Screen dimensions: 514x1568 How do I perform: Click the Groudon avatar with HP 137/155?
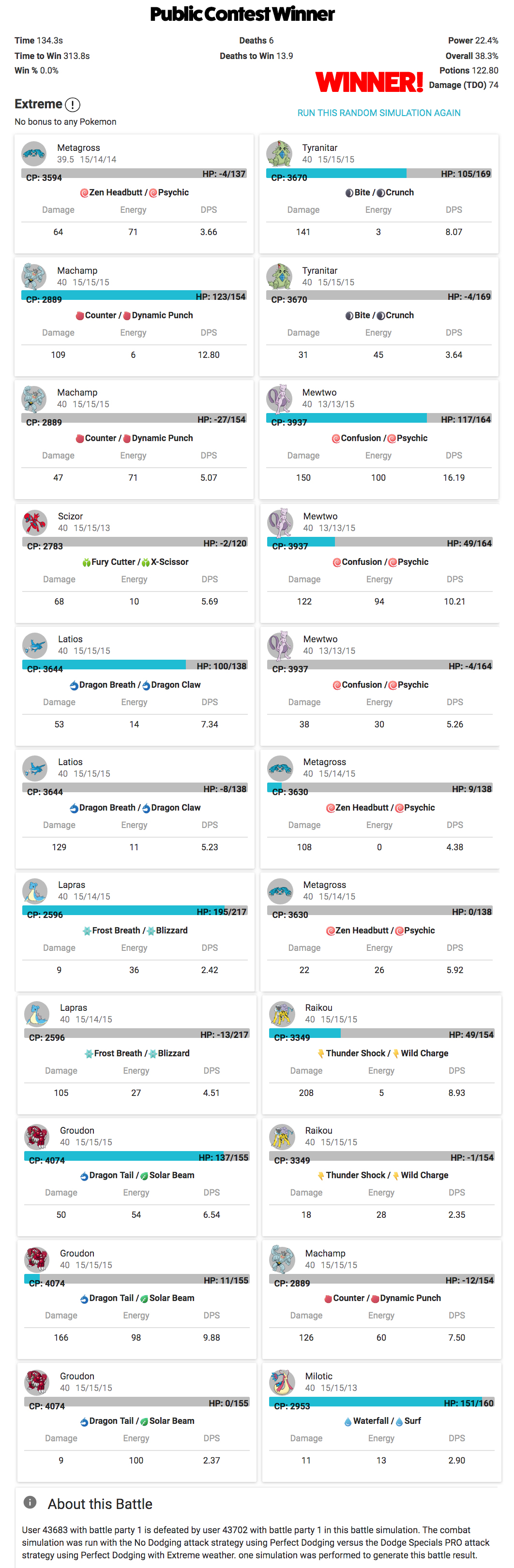(x=36, y=1137)
